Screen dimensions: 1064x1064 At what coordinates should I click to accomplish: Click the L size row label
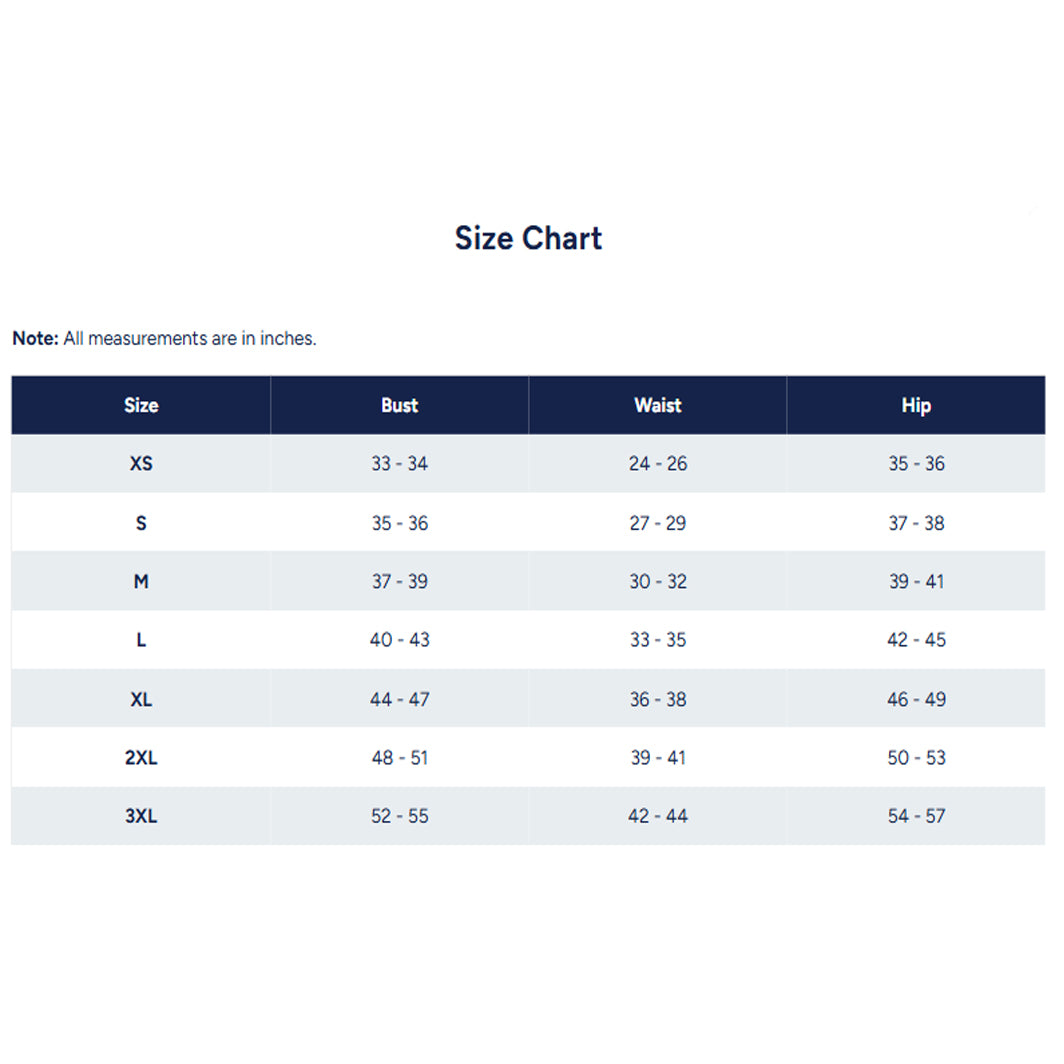[x=141, y=640]
